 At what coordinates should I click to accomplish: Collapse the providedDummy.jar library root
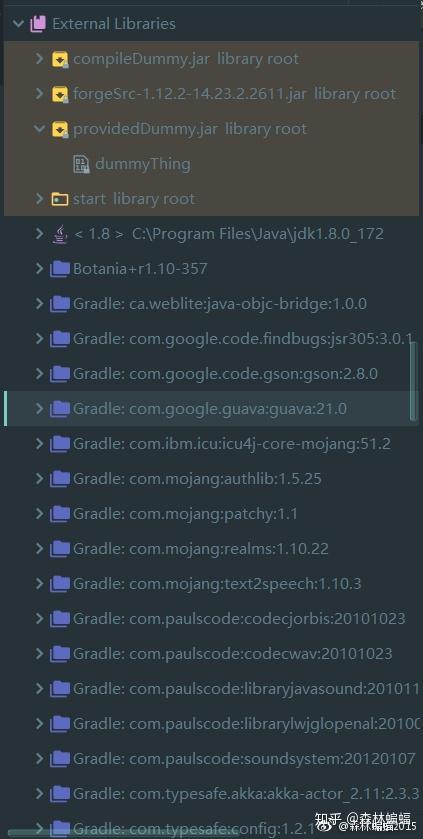click(39, 129)
